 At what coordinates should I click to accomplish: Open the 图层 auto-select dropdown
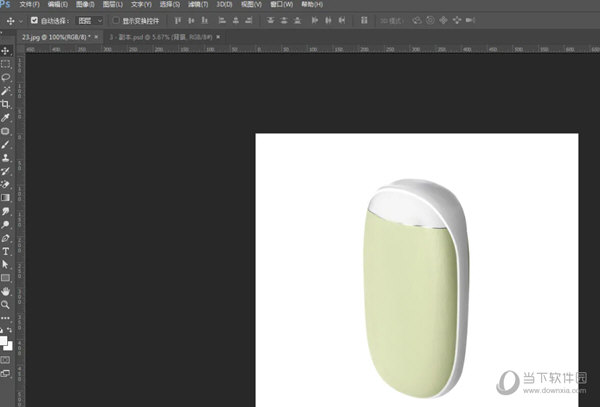tap(90, 21)
